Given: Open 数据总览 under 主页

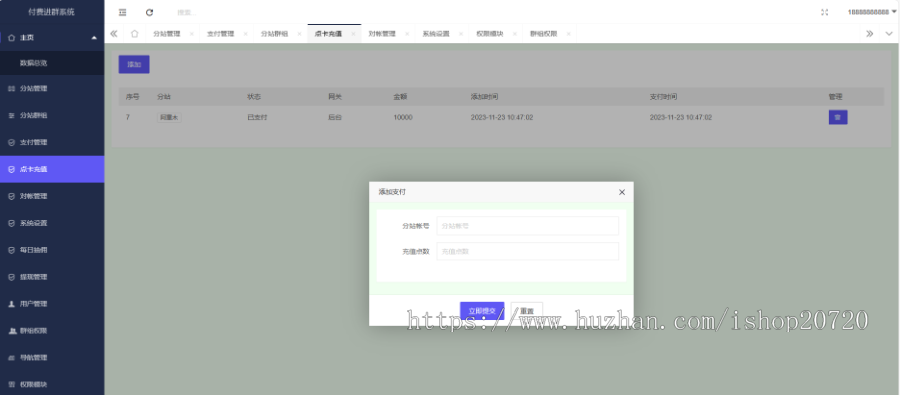Looking at the screenshot, I should pos(52,63).
